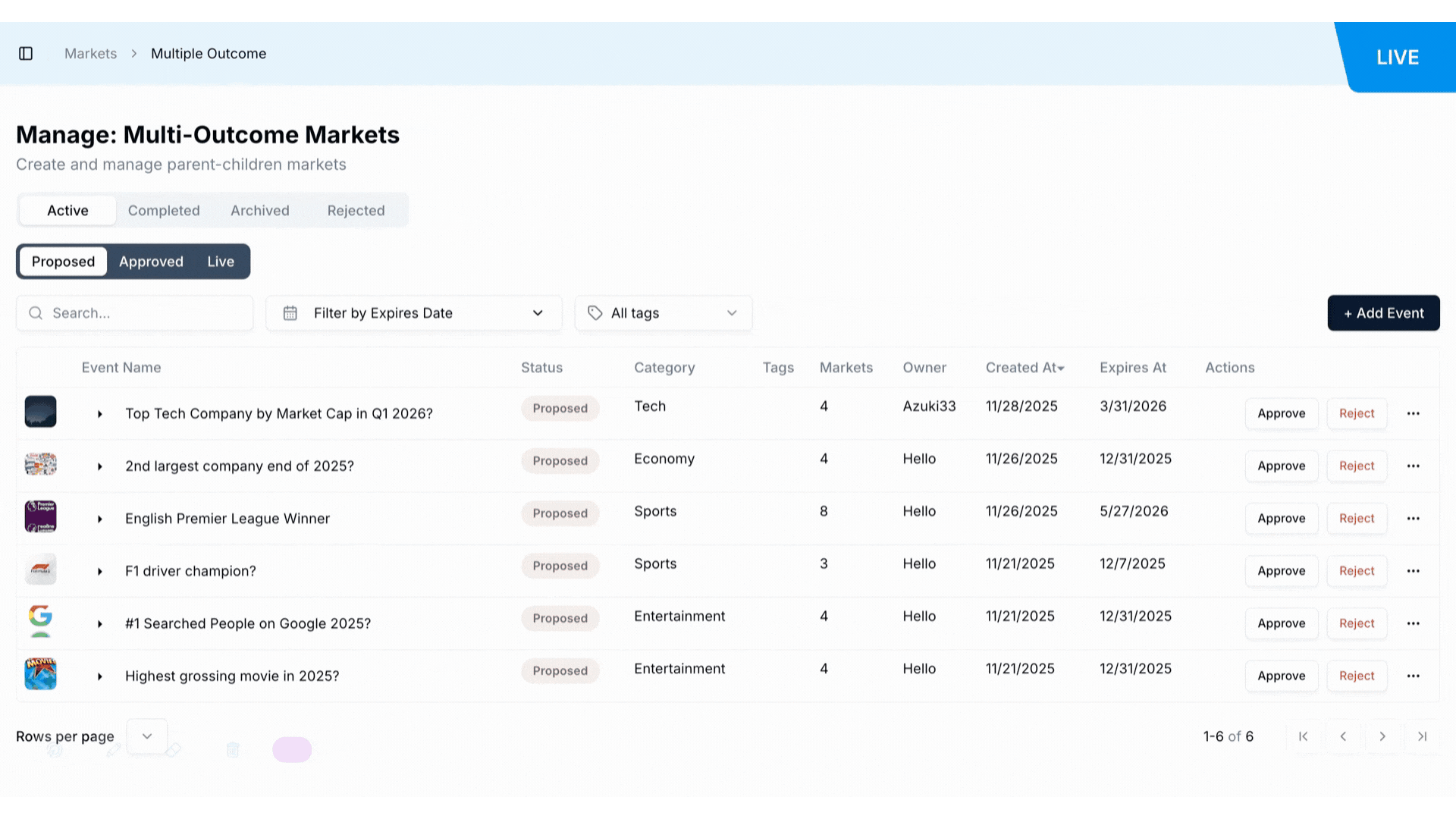Go to next page arrow
1456x819 pixels.
click(1382, 736)
